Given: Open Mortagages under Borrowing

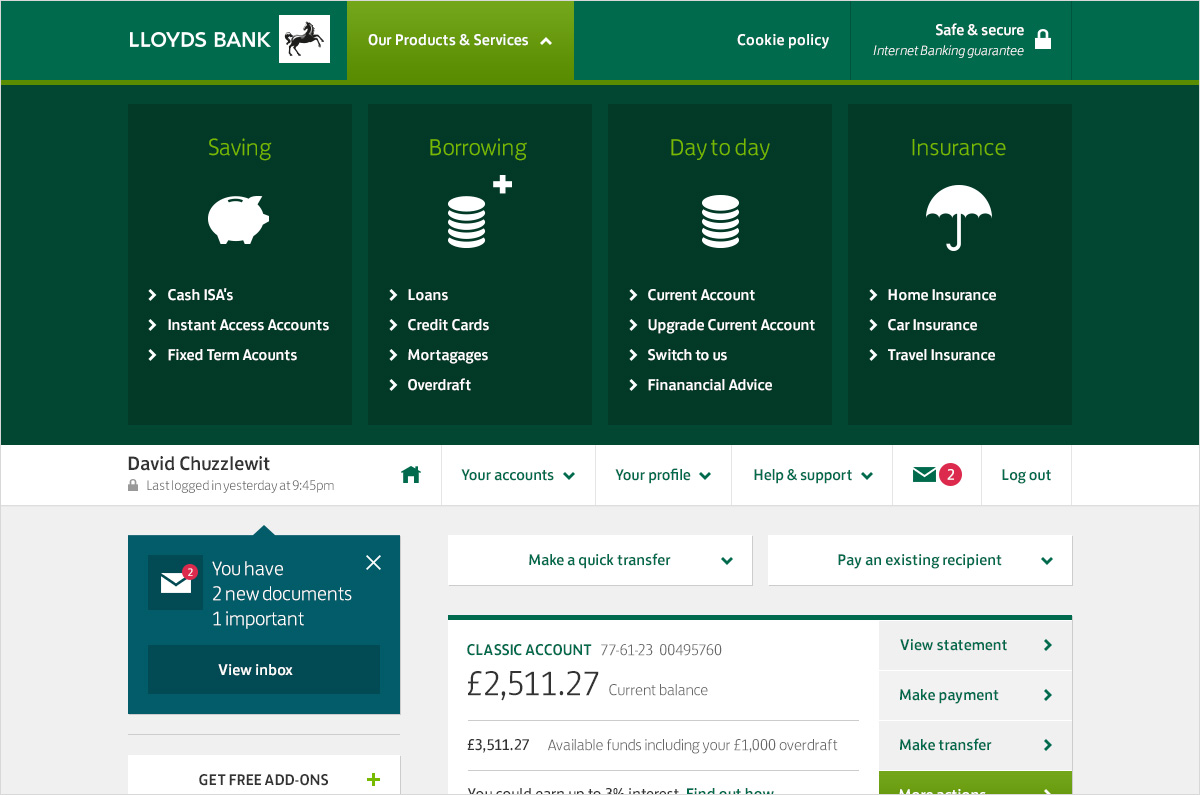Looking at the screenshot, I should click(x=447, y=355).
